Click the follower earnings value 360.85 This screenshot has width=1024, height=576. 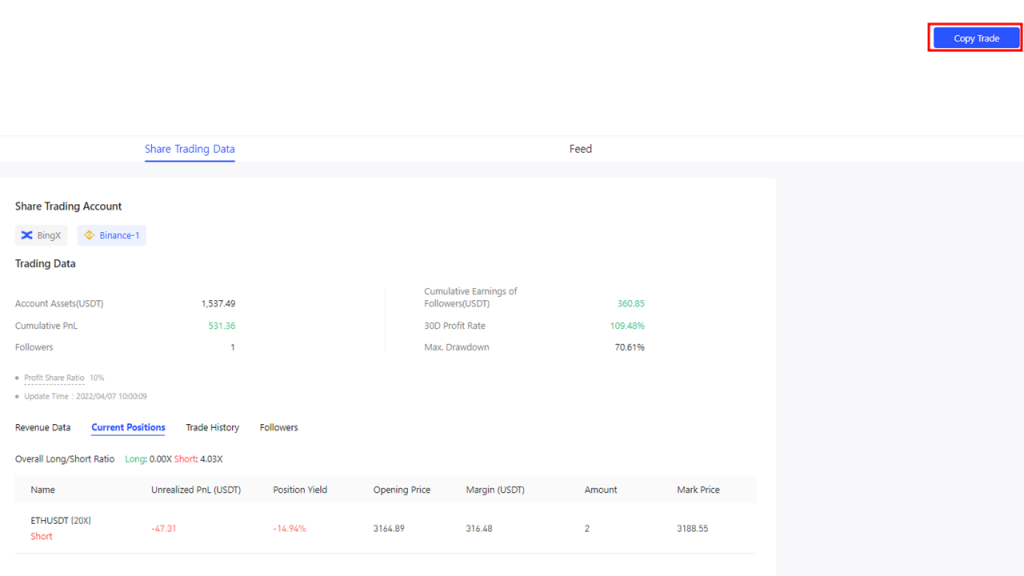coord(631,303)
